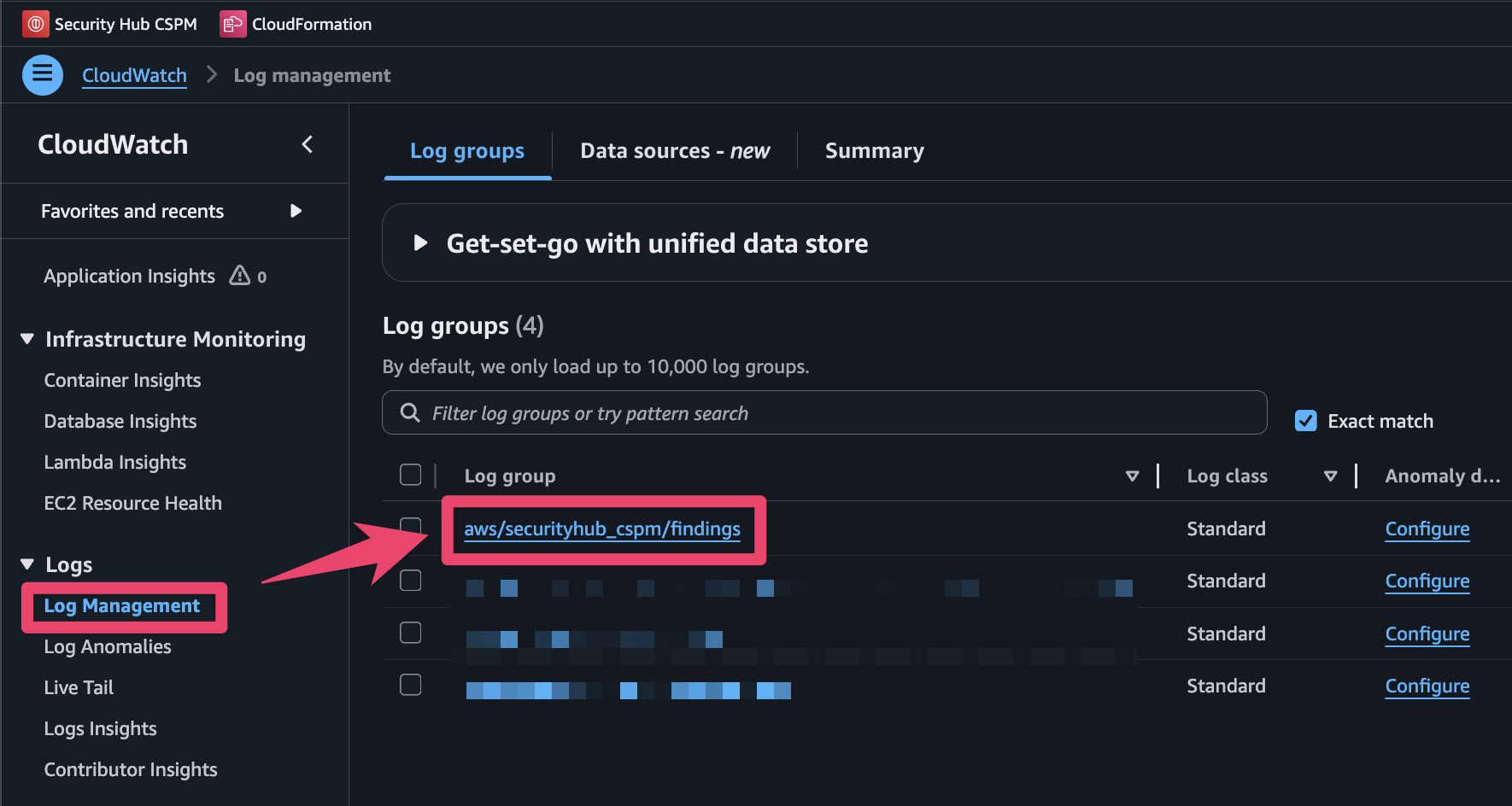Viewport: 1512px width, 806px height.
Task: Collapse the Infrastructure Monitoring section
Action: point(27,339)
